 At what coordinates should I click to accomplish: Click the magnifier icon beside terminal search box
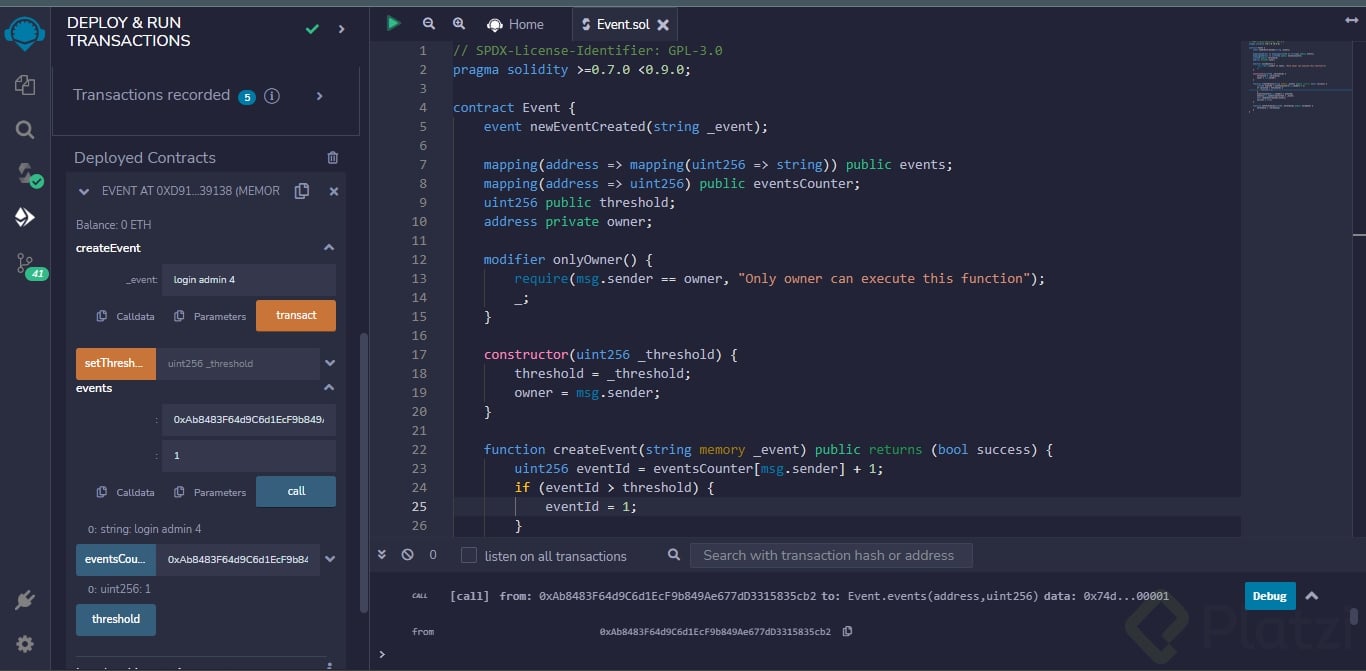pos(675,555)
